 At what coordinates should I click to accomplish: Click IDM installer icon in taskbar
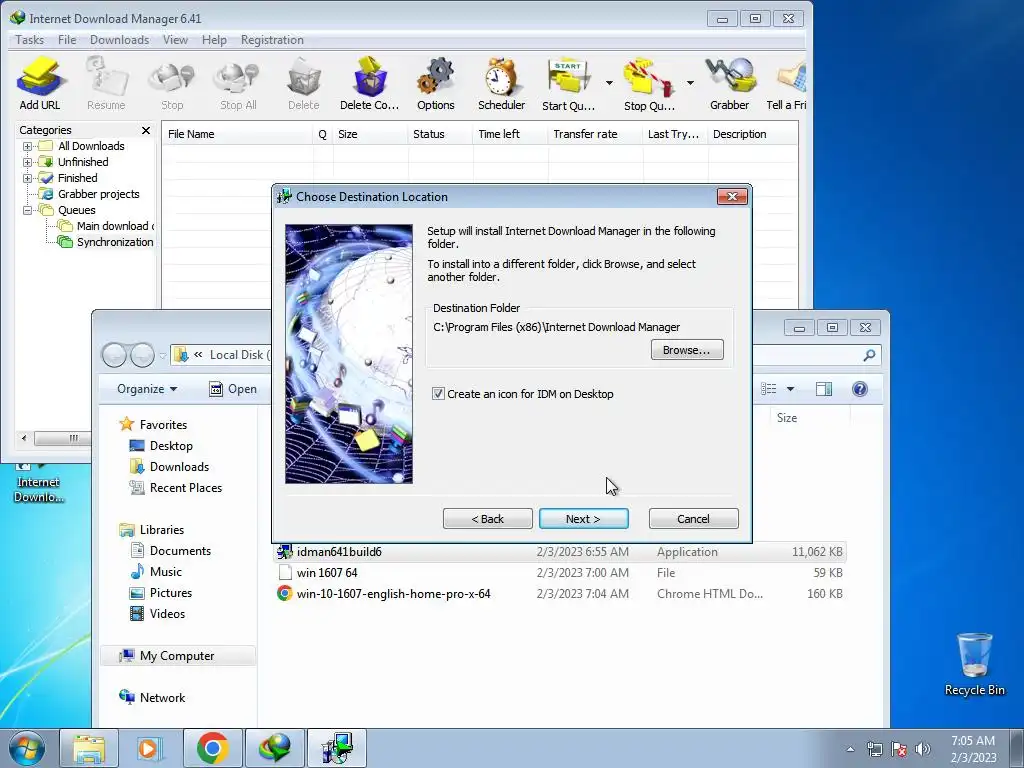(x=336, y=748)
